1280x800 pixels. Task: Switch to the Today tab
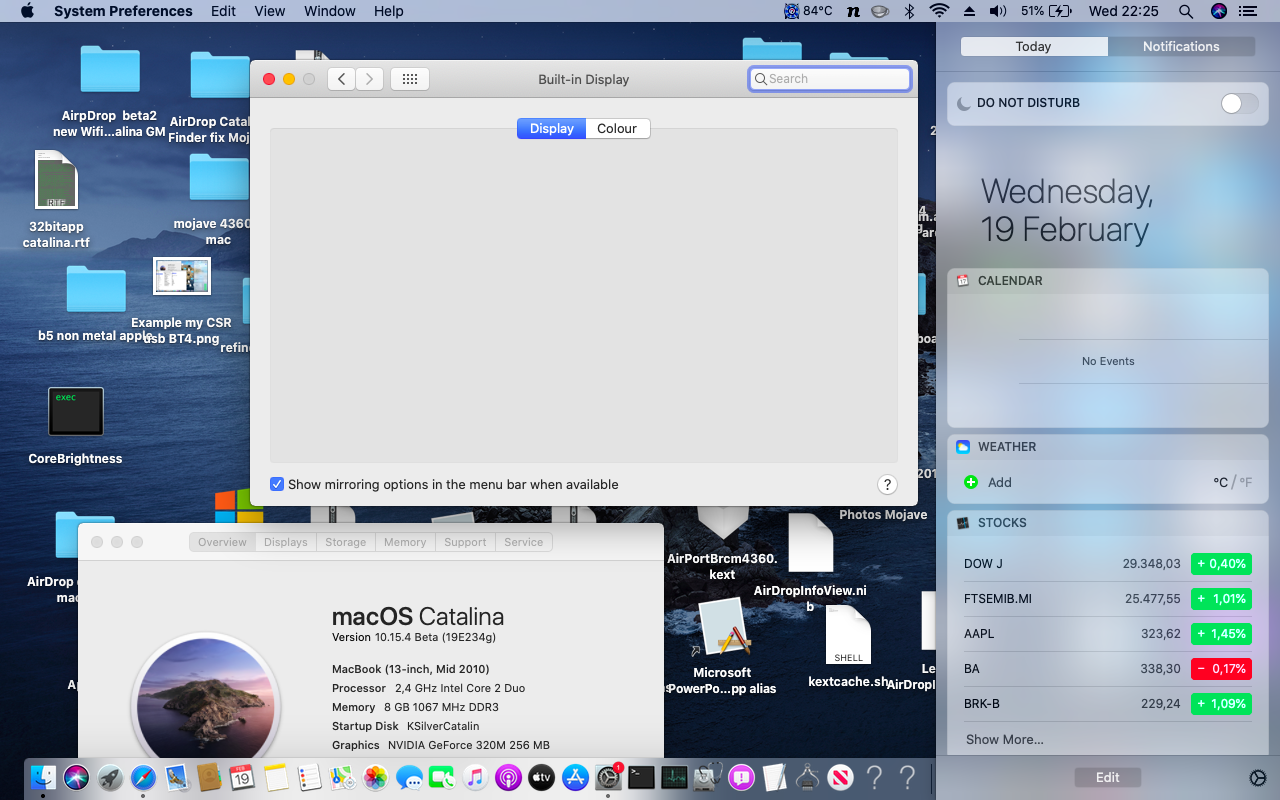pos(1033,46)
